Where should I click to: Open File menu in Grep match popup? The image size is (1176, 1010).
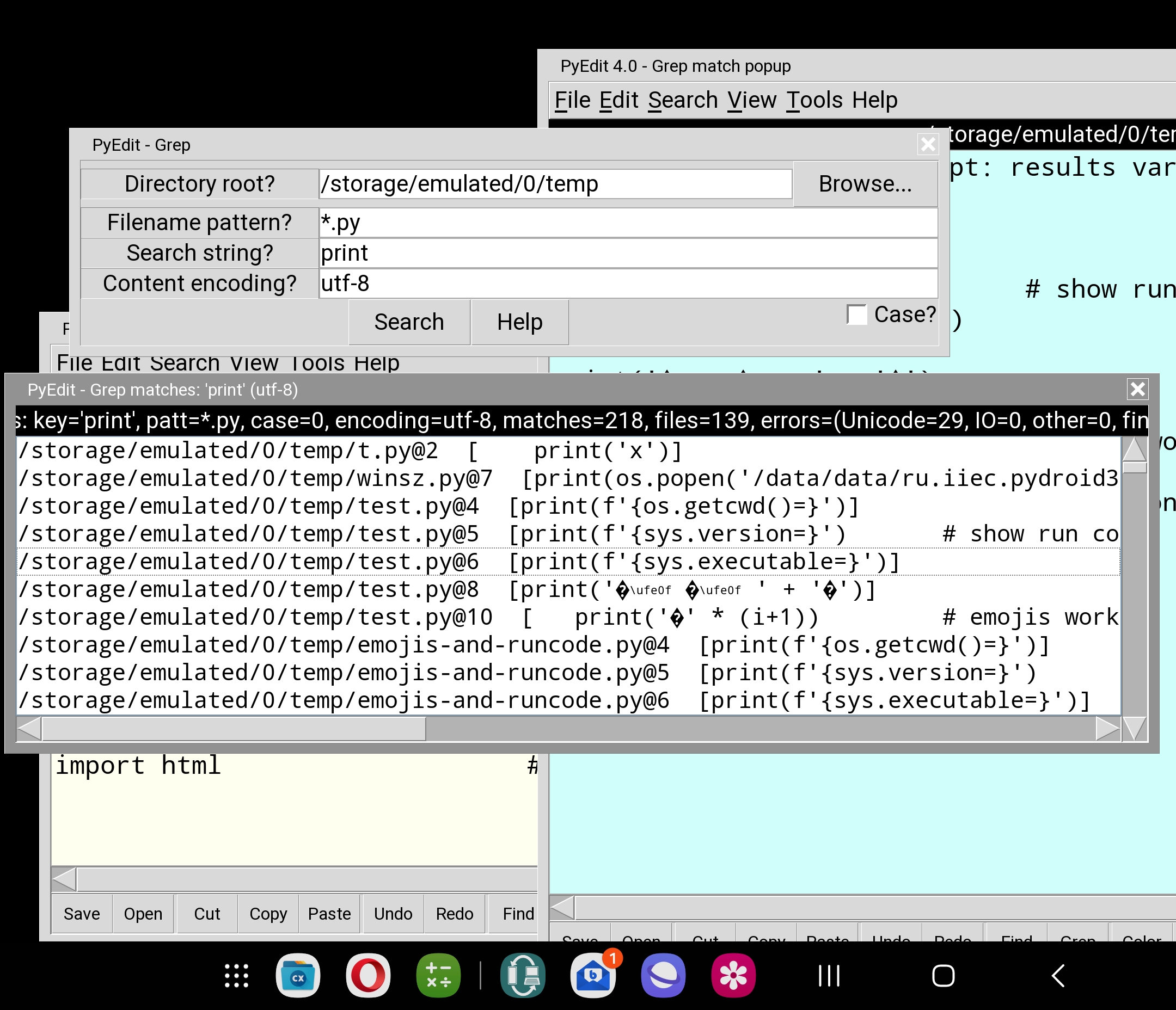(x=573, y=100)
